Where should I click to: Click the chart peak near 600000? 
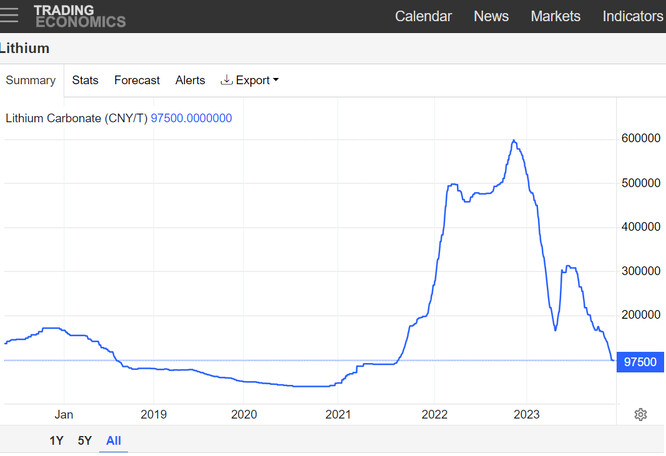pos(514,141)
